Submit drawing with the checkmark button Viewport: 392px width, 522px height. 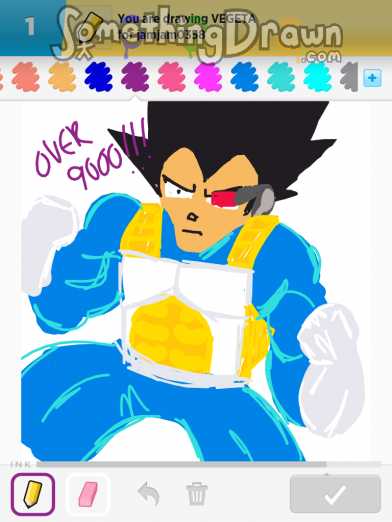tap(335, 494)
